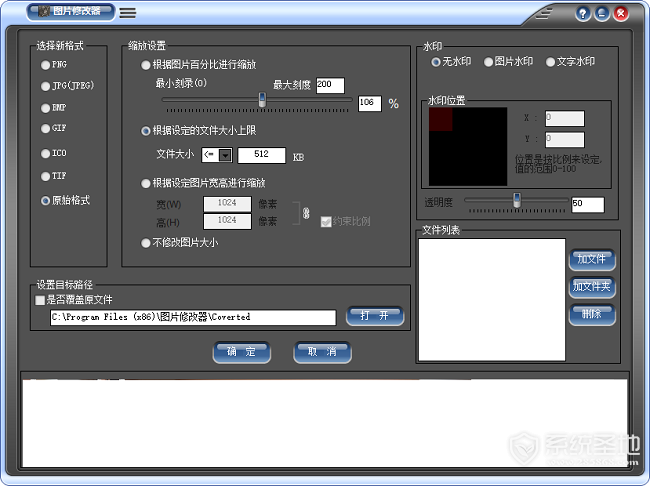Click the watermark X position field
The width and height of the screenshot is (650, 486).
coord(565,118)
